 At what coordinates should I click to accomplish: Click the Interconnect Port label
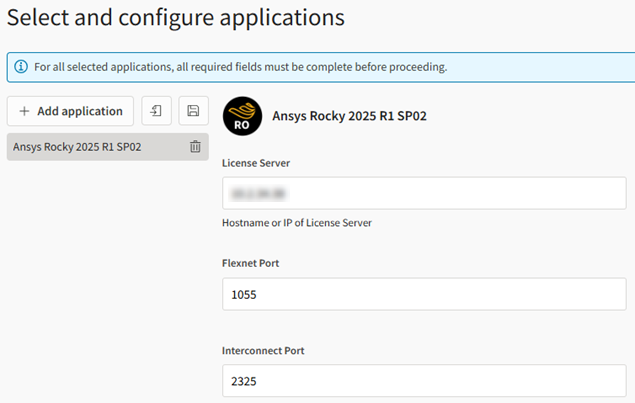click(x=263, y=351)
